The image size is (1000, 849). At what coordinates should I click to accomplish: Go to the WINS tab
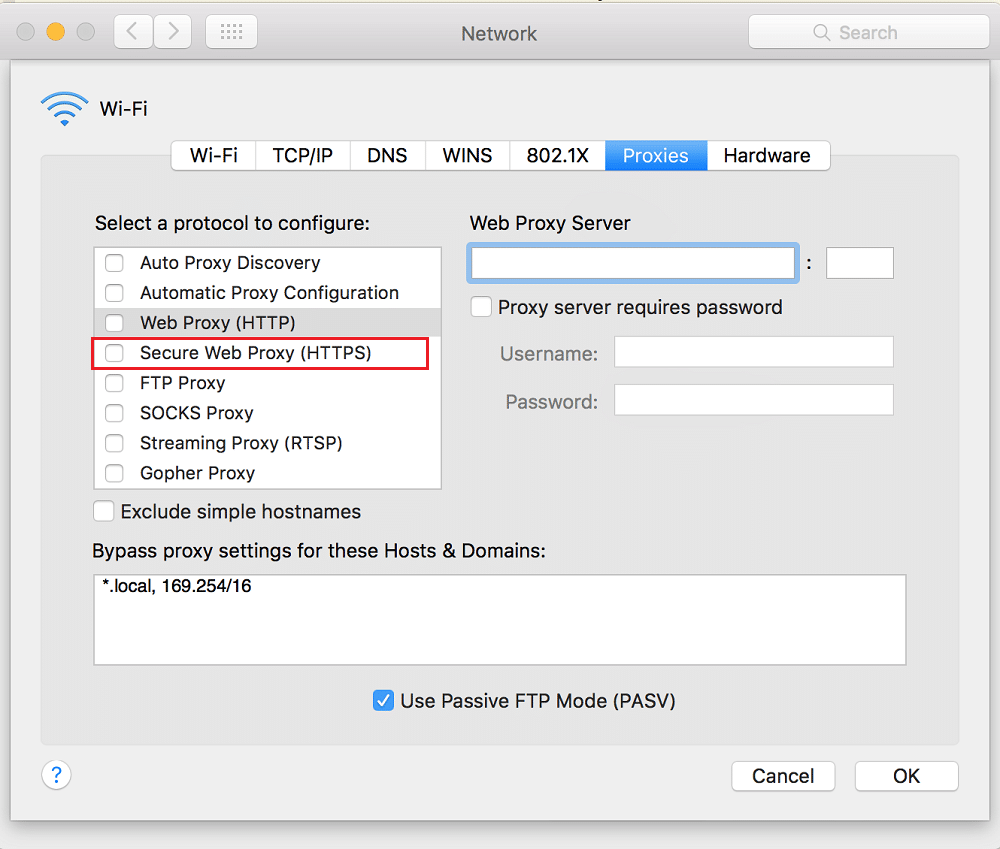tap(467, 156)
